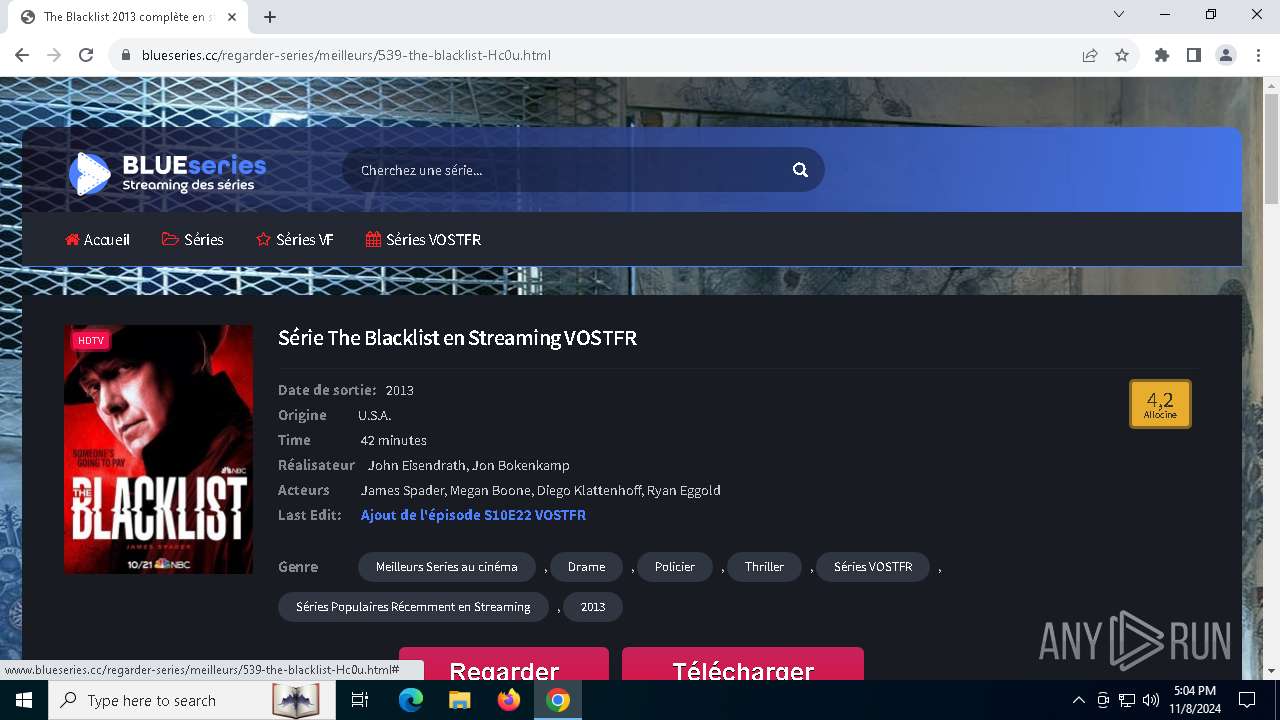Open the network tray icon
The height and width of the screenshot is (720, 1280).
pos(1127,700)
